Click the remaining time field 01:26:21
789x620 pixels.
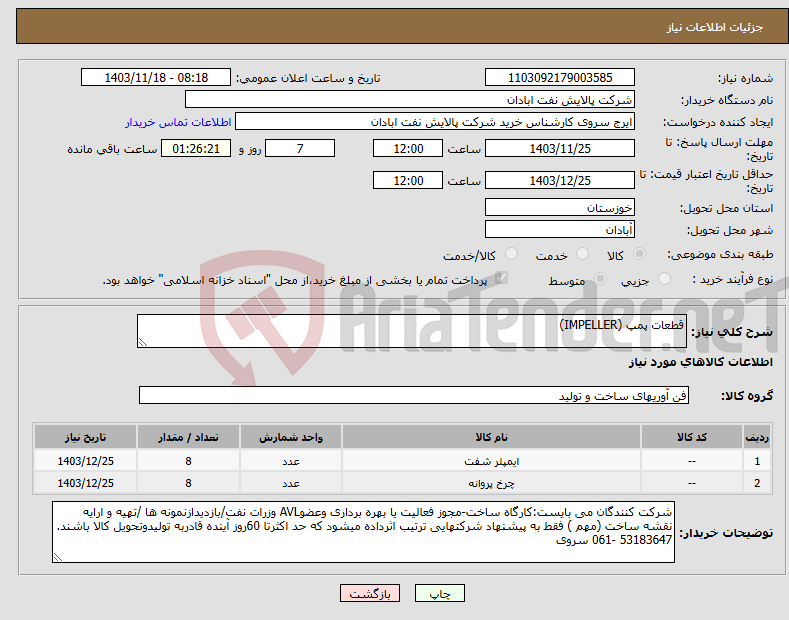[x=196, y=148]
